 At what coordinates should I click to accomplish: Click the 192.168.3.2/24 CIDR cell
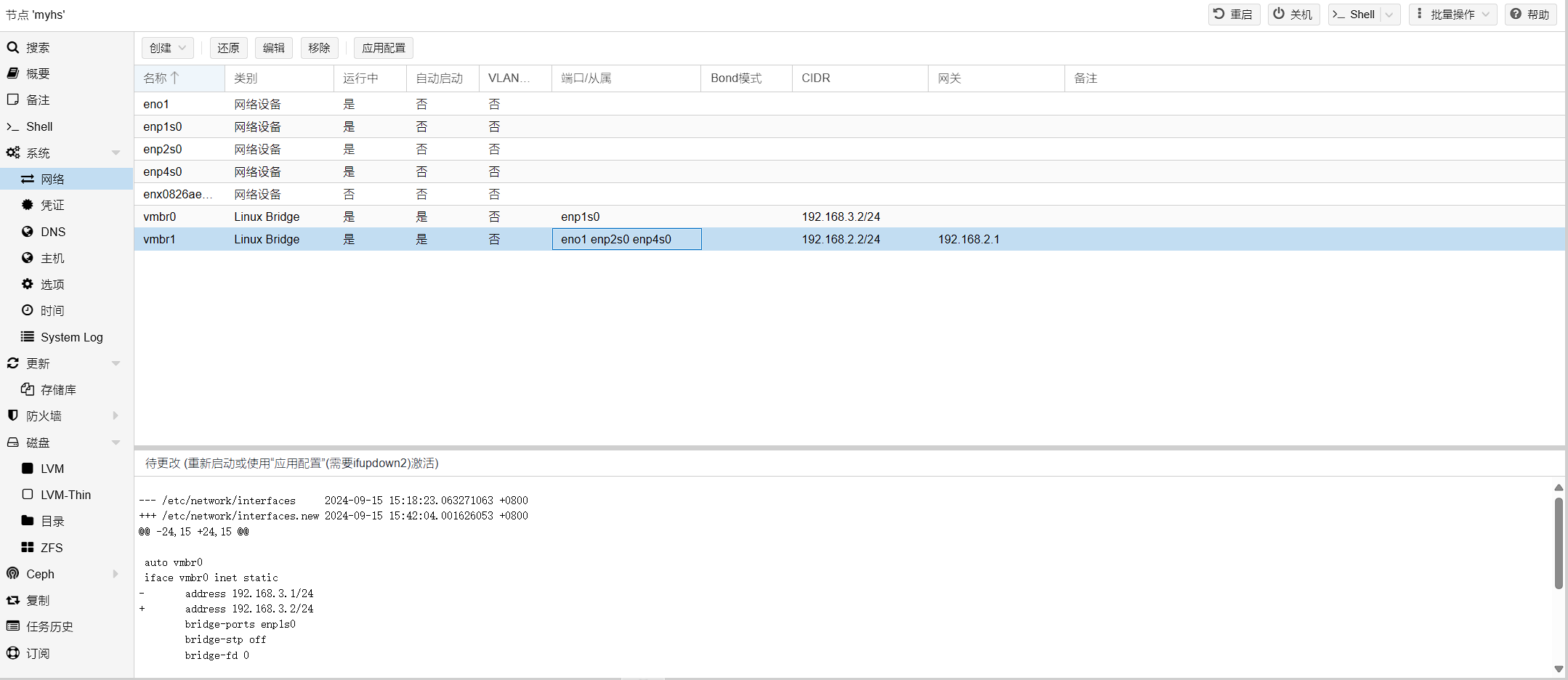point(860,216)
